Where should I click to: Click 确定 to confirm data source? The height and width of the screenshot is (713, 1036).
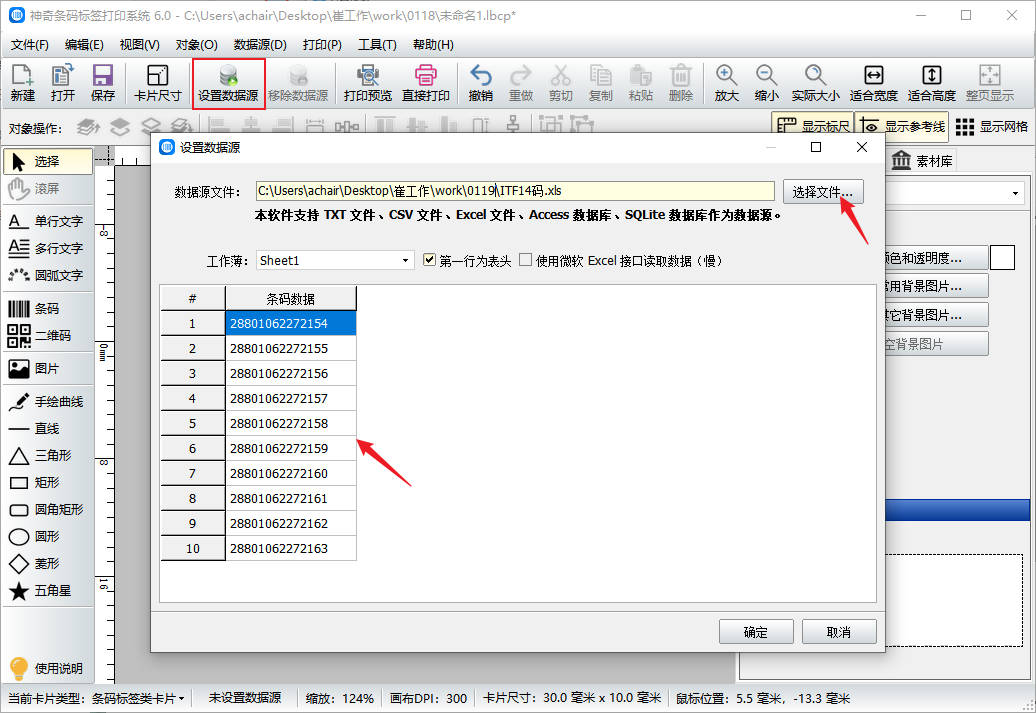pyautogui.click(x=756, y=632)
